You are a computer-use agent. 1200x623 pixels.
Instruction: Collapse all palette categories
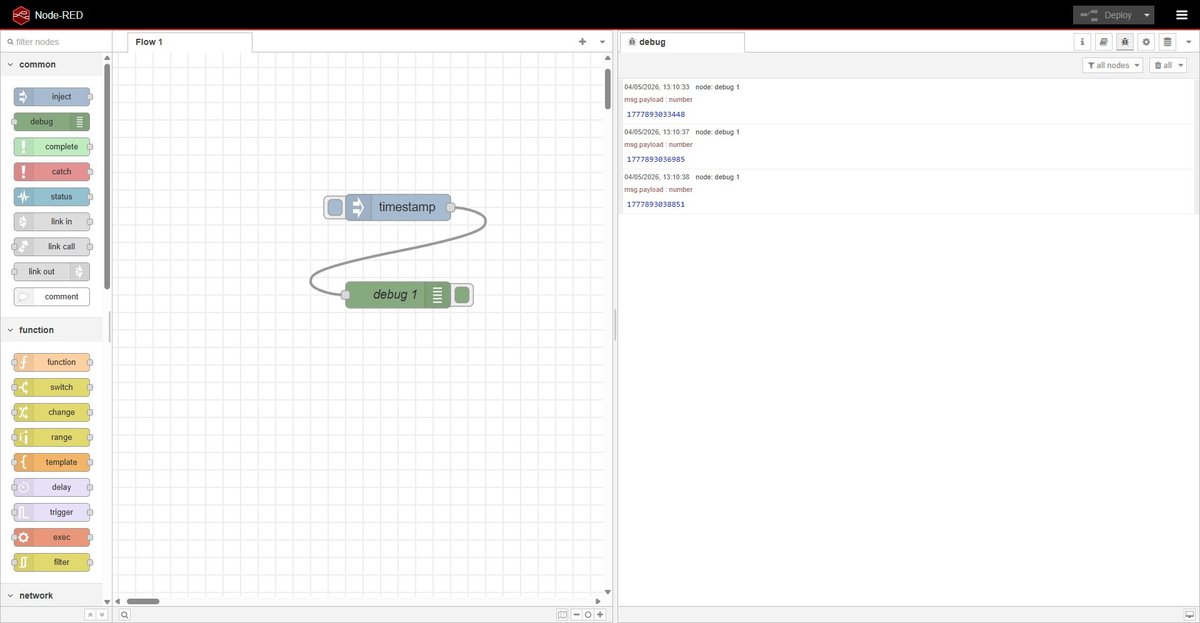pyautogui.click(x=90, y=615)
